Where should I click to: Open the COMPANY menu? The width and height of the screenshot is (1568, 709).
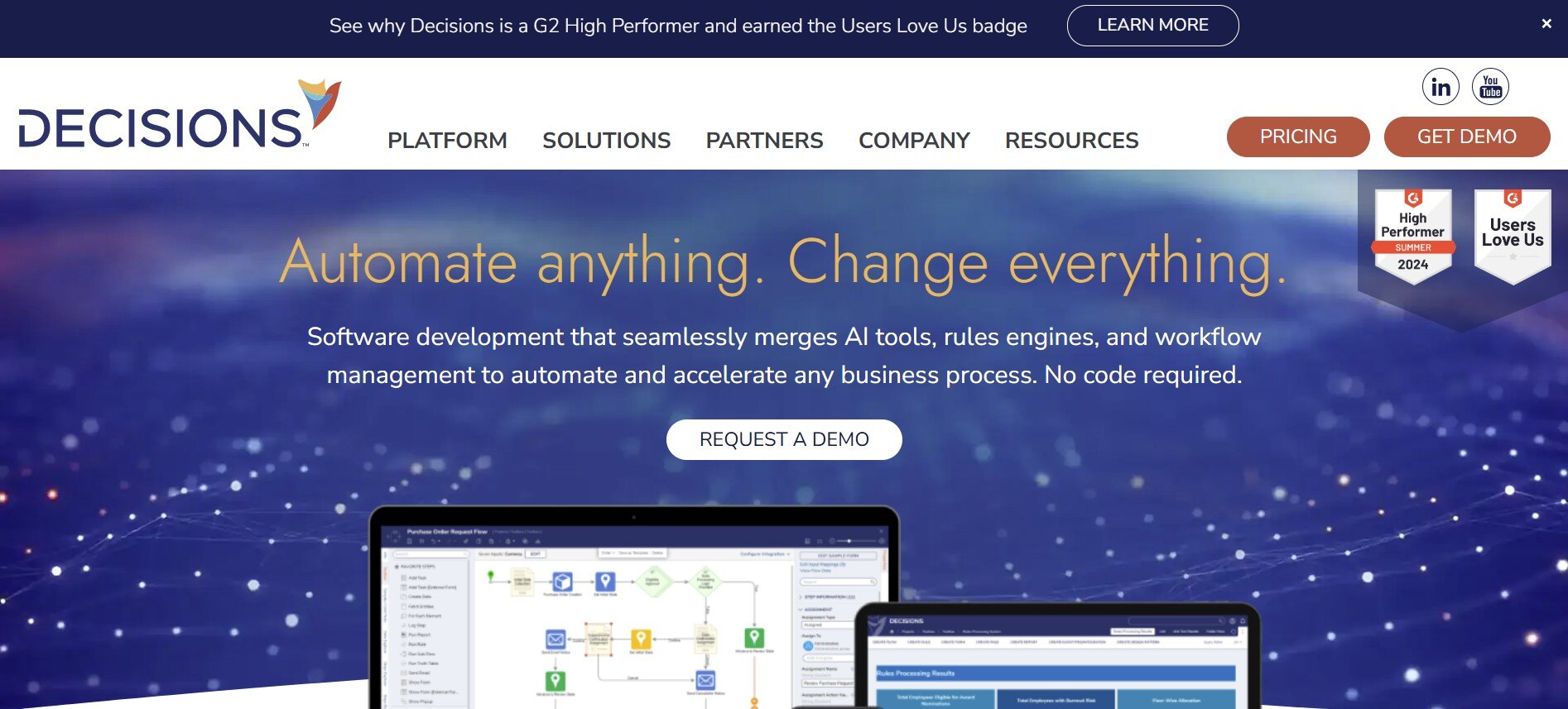pyautogui.click(x=914, y=141)
